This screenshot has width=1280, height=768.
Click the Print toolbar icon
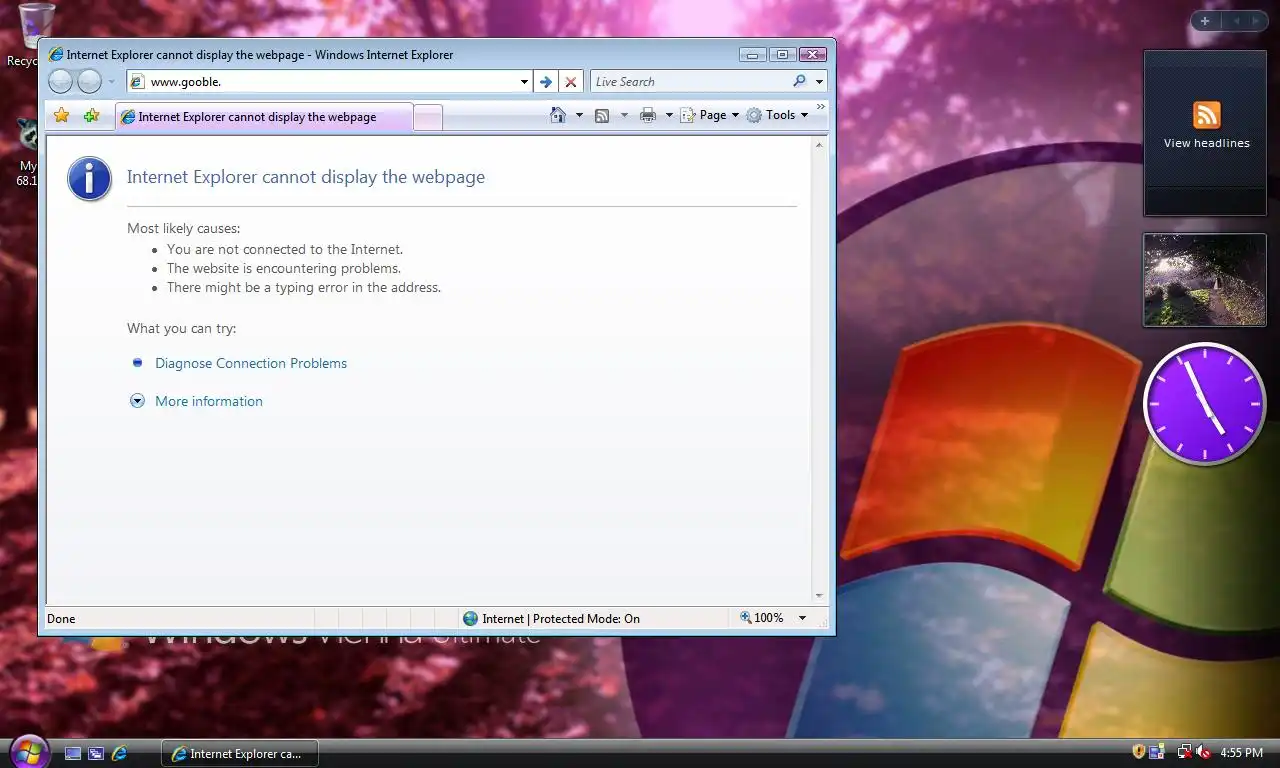click(x=648, y=115)
